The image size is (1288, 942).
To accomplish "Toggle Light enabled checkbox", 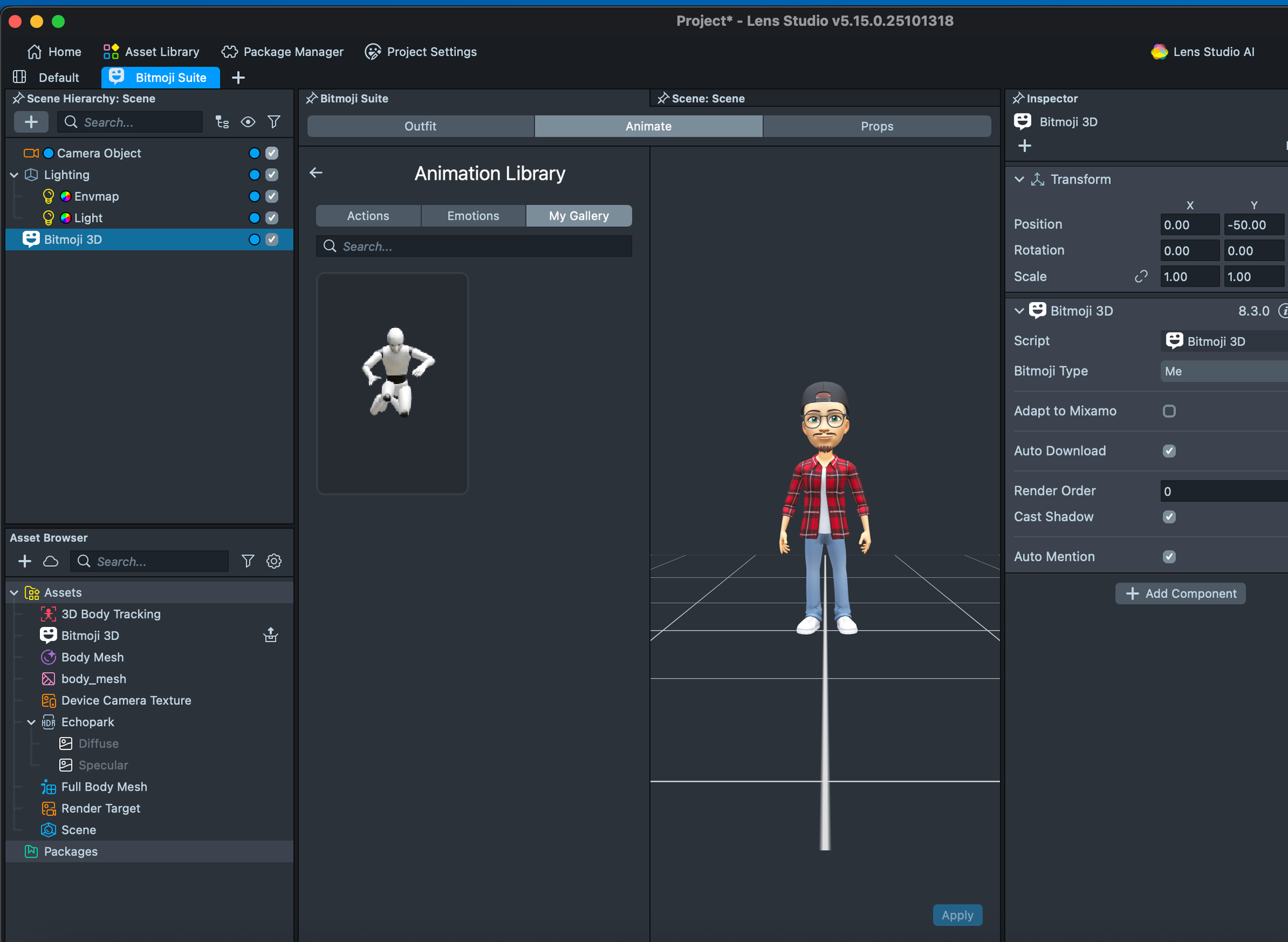I will point(272,218).
